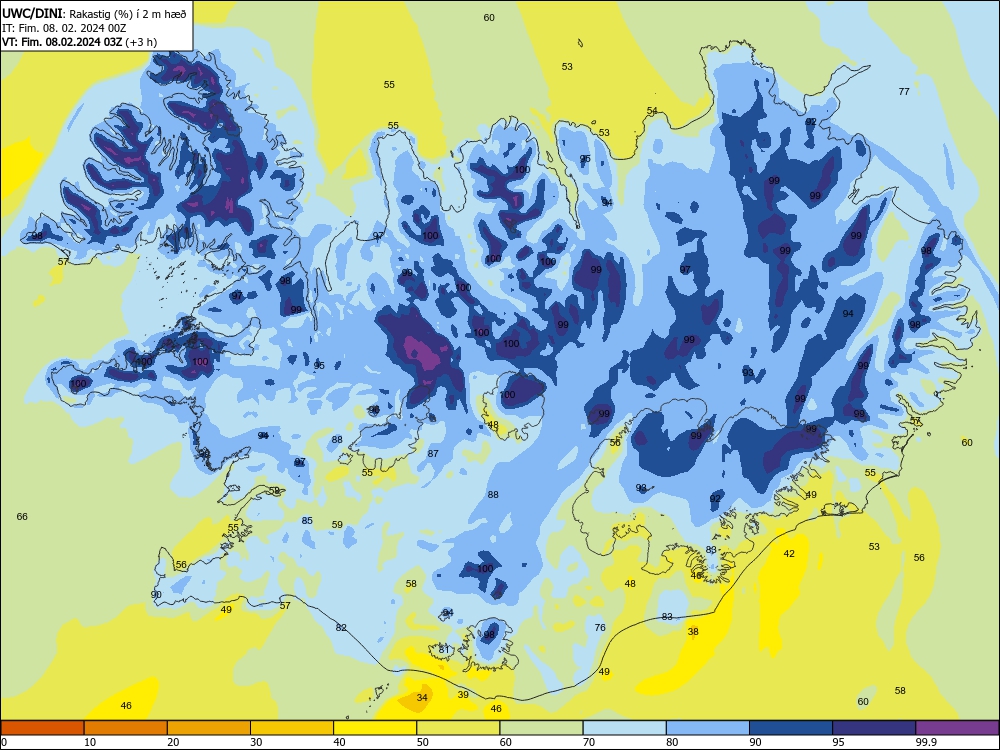Pick the pale blue 70–80 legend swatch
1000x750 pixels.
(x=624, y=728)
